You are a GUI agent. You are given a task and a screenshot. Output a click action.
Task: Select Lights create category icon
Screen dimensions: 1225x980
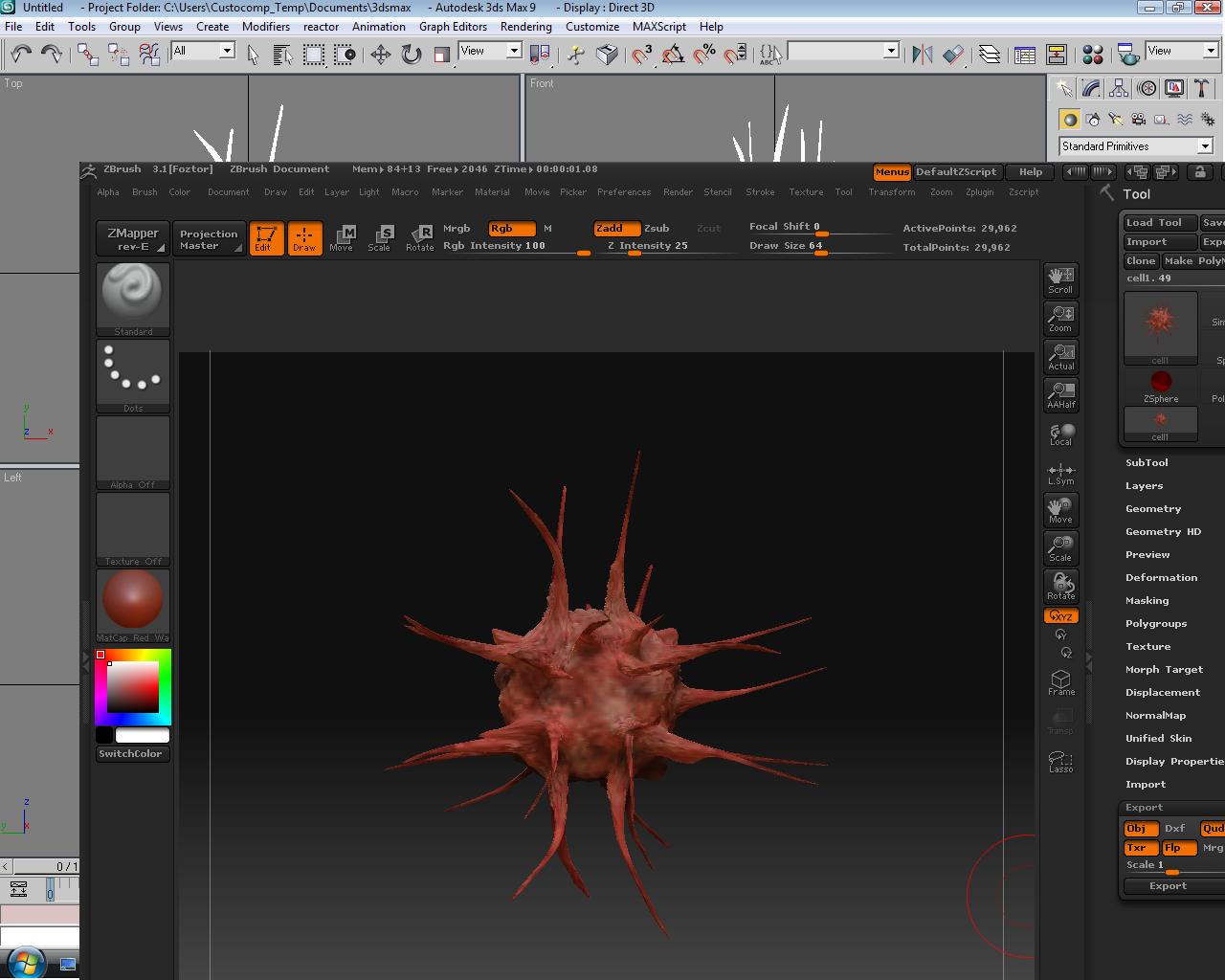point(1115,120)
